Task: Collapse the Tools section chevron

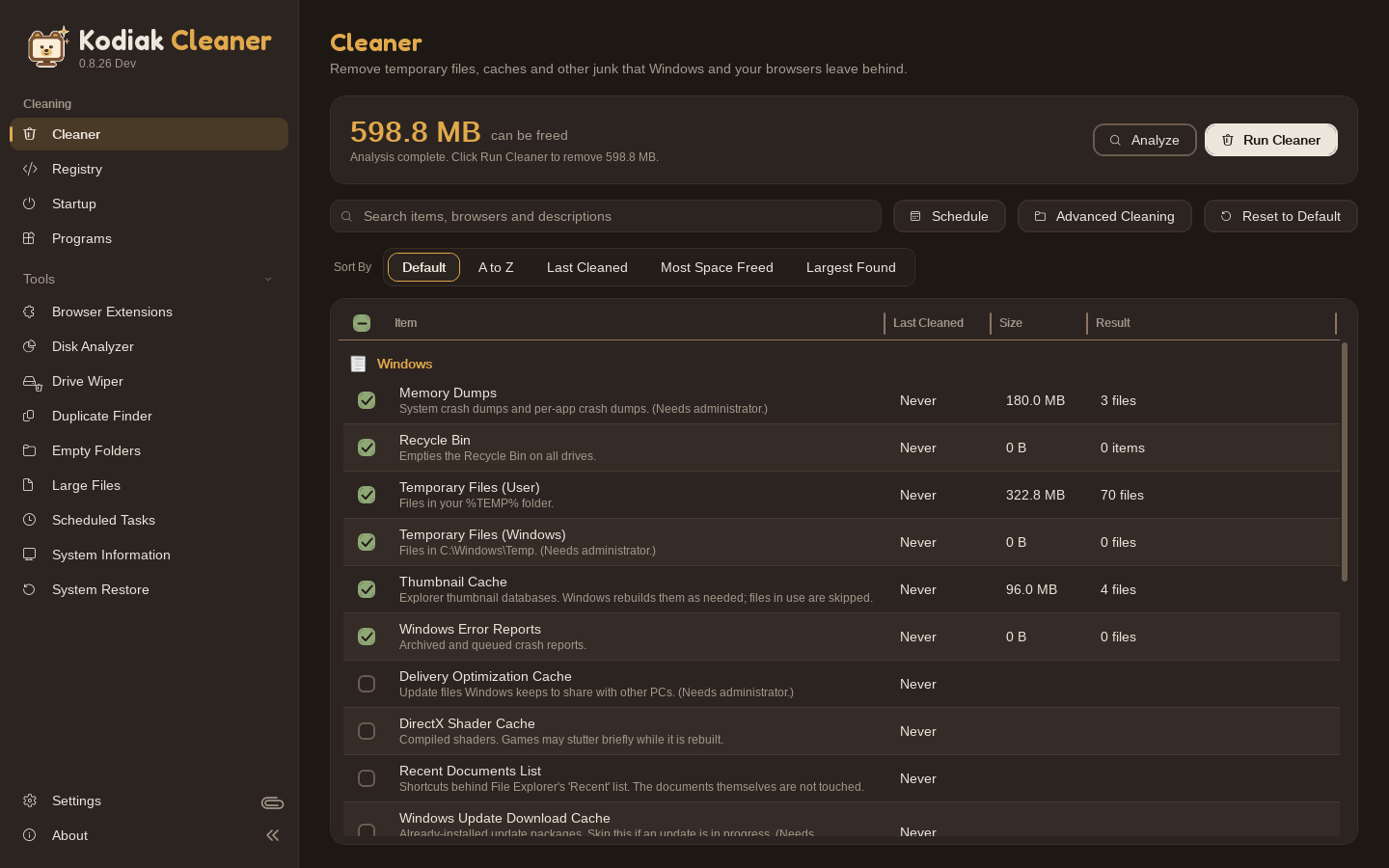Action: click(268, 279)
